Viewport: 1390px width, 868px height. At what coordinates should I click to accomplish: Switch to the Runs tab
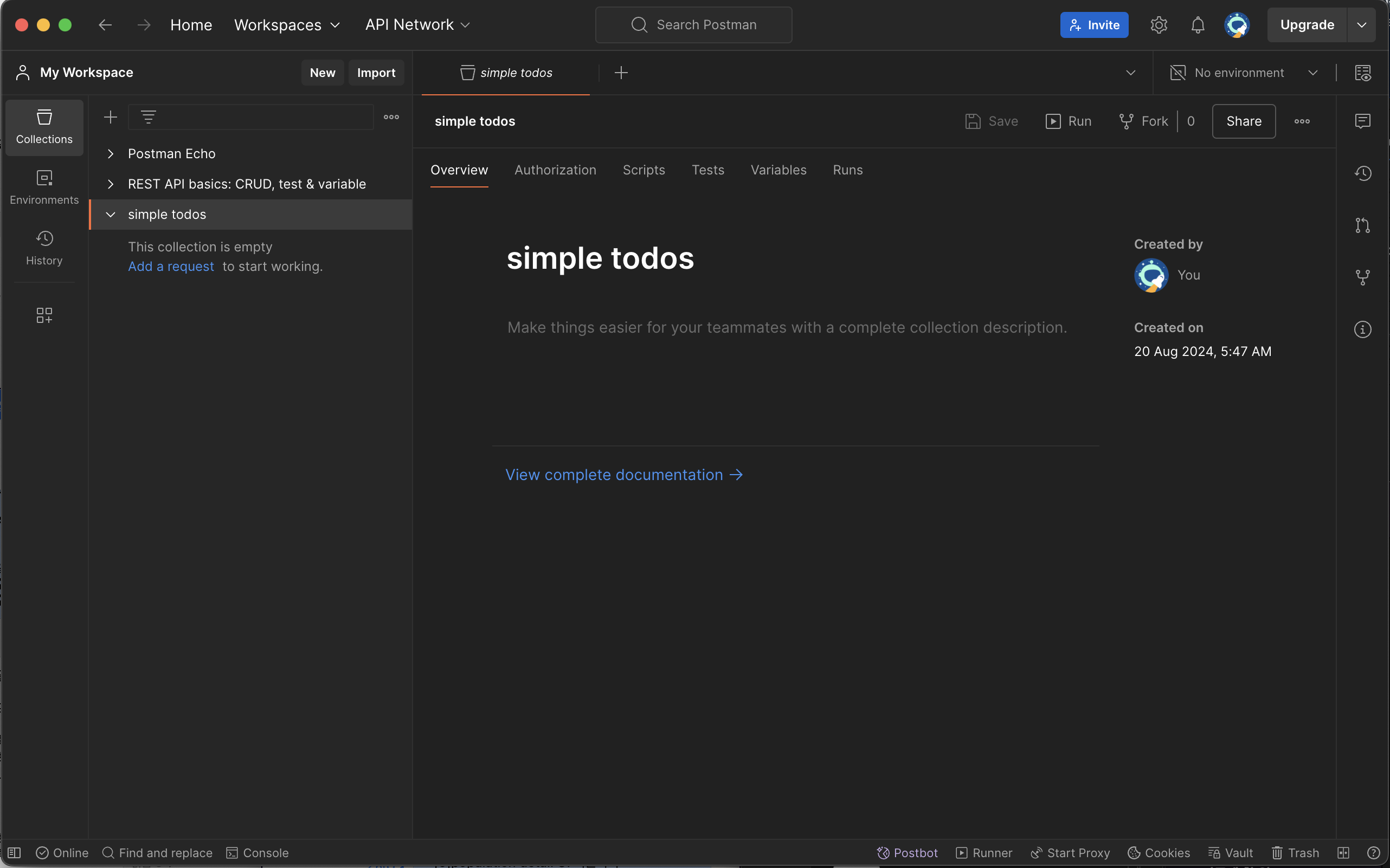[848, 170]
